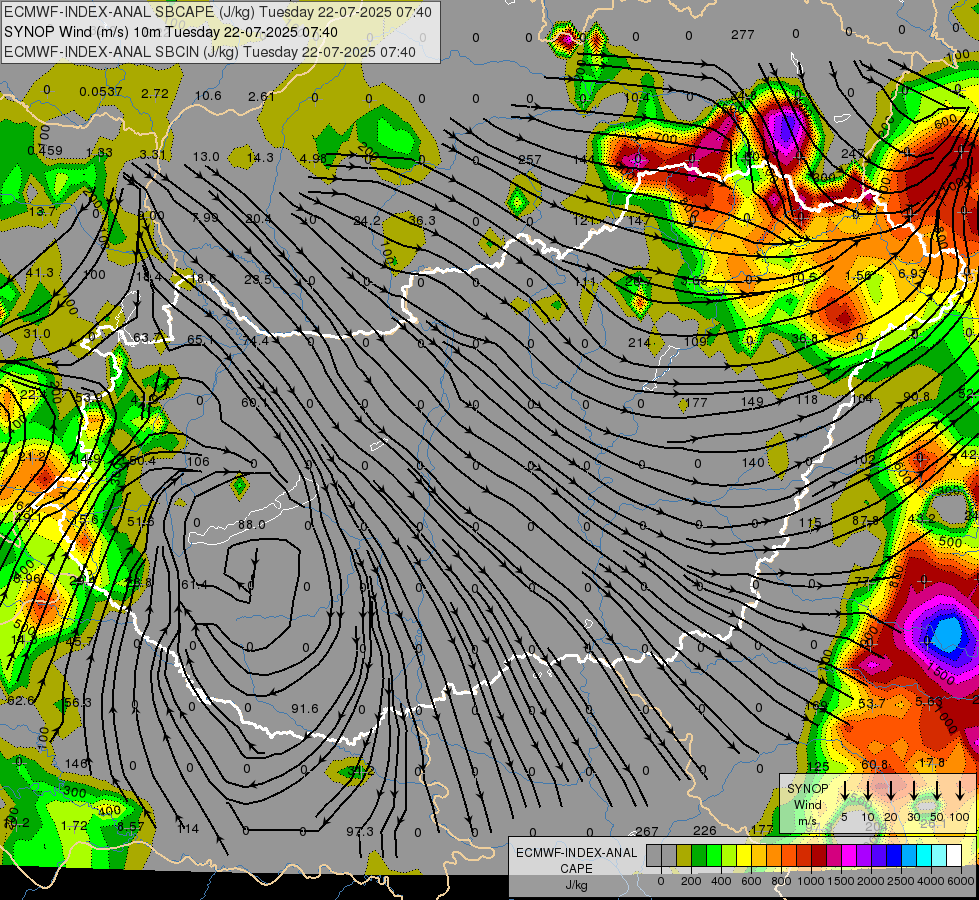Click the 90.8 map value
This screenshot has width=979, height=900.
click(917, 397)
